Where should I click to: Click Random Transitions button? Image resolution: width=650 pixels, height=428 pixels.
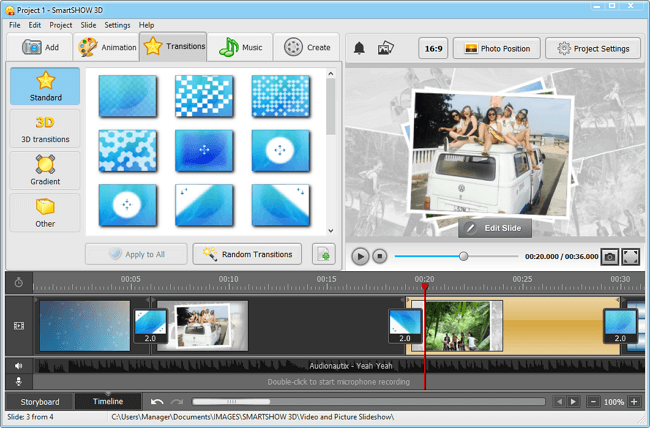(247, 254)
